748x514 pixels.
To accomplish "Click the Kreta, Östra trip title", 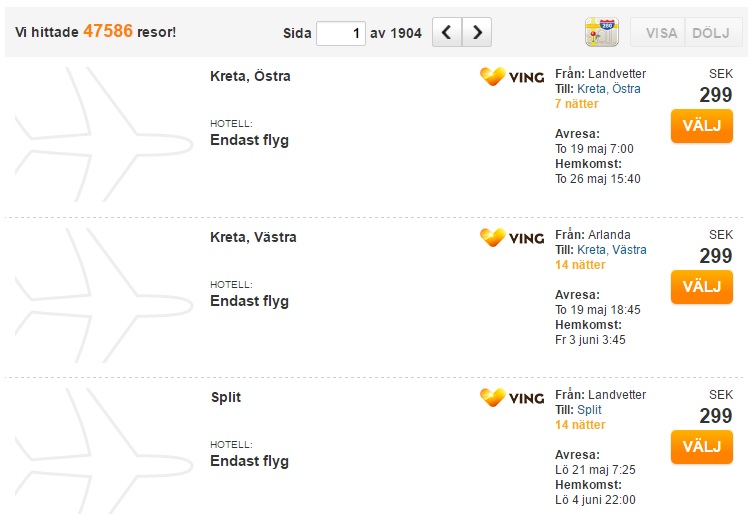I will tap(250, 76).
